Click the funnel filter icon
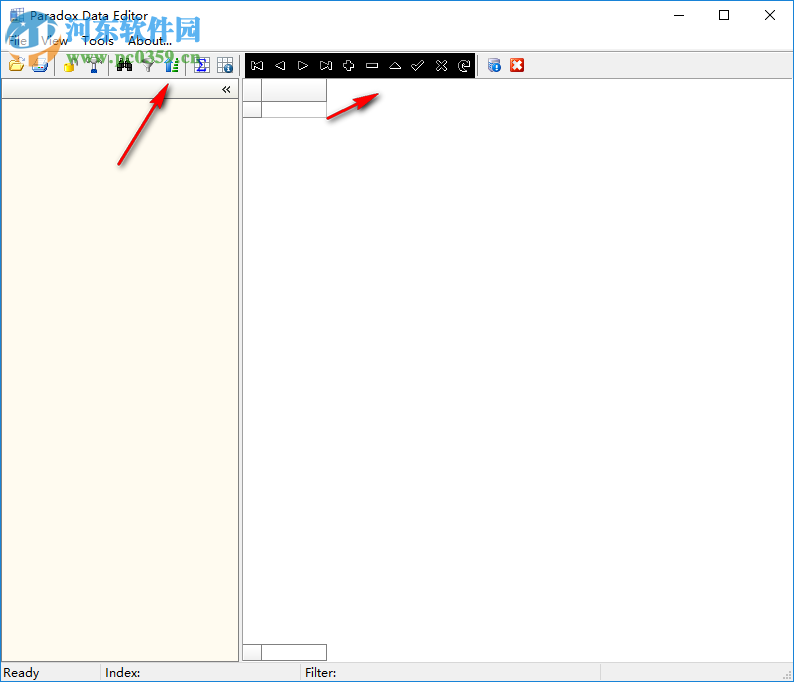Image resolution: width=794 pixels, height=682 pixels. (148, 65)
